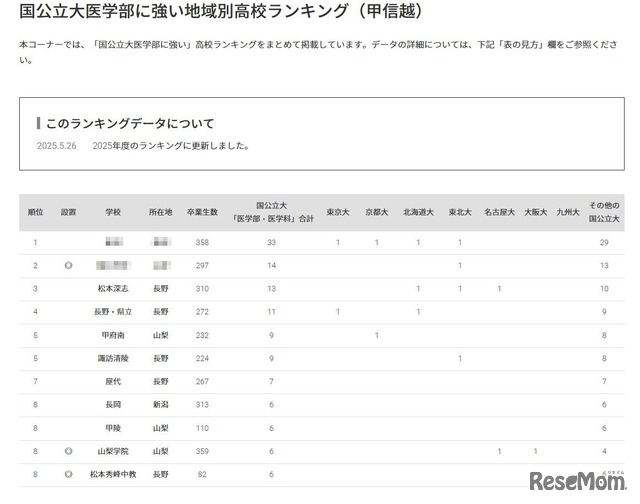Click the medical total 11 for 長野・県立

(271, 312)
